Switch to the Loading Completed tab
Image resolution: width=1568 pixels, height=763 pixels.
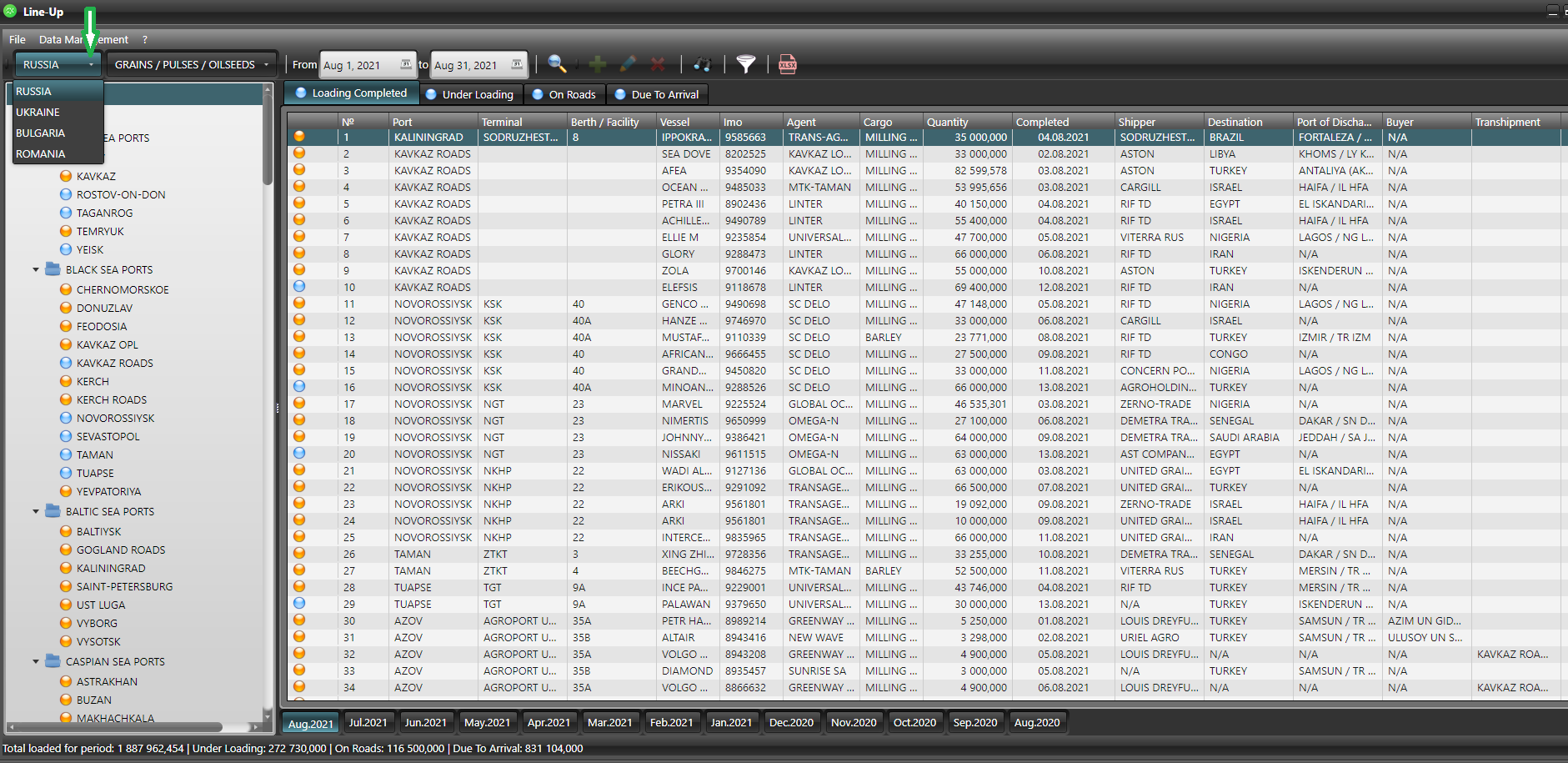point(351,93)
